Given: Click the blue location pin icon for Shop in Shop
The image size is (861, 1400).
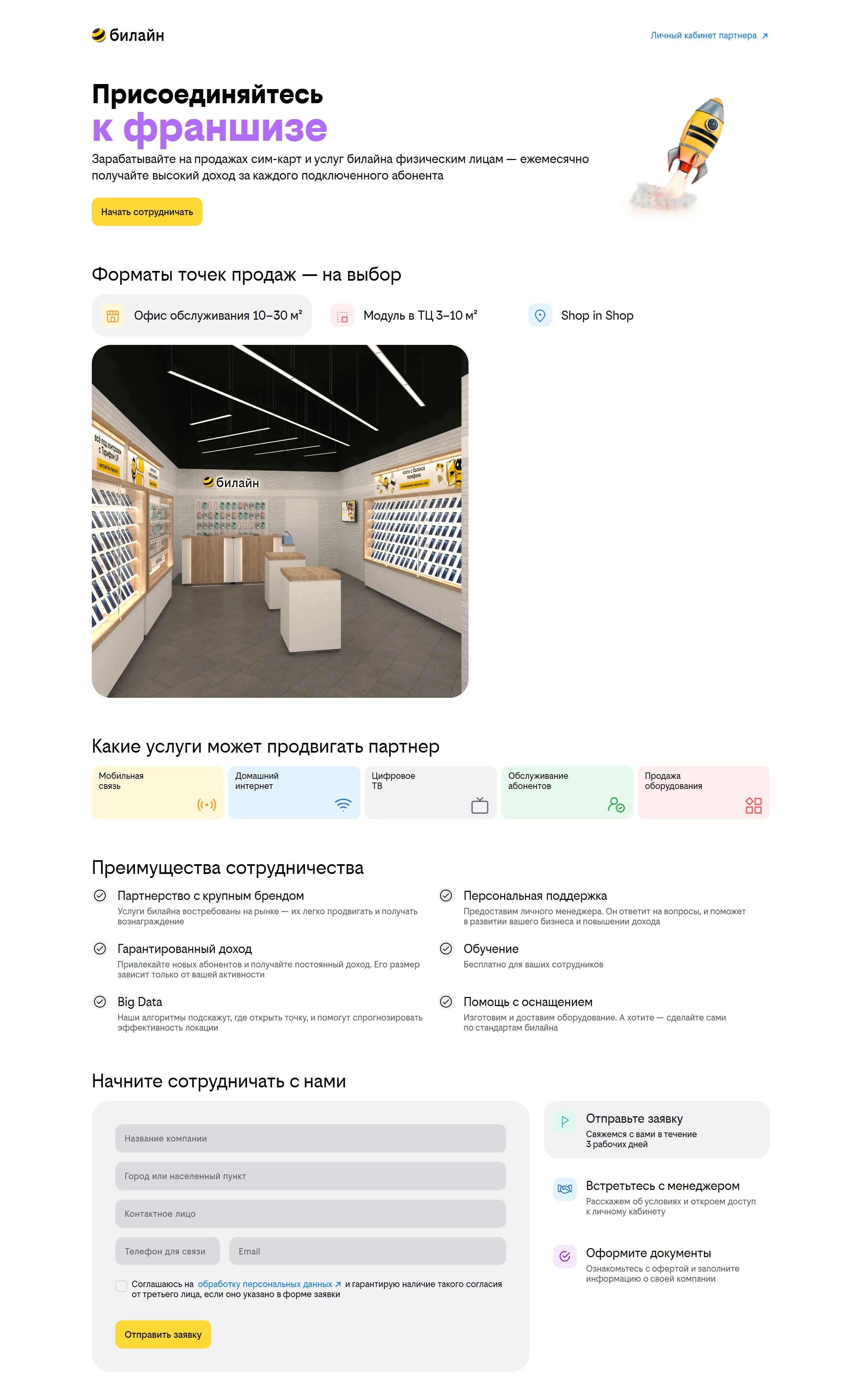Looking at the screenshot, I should (x=540, y=315).
